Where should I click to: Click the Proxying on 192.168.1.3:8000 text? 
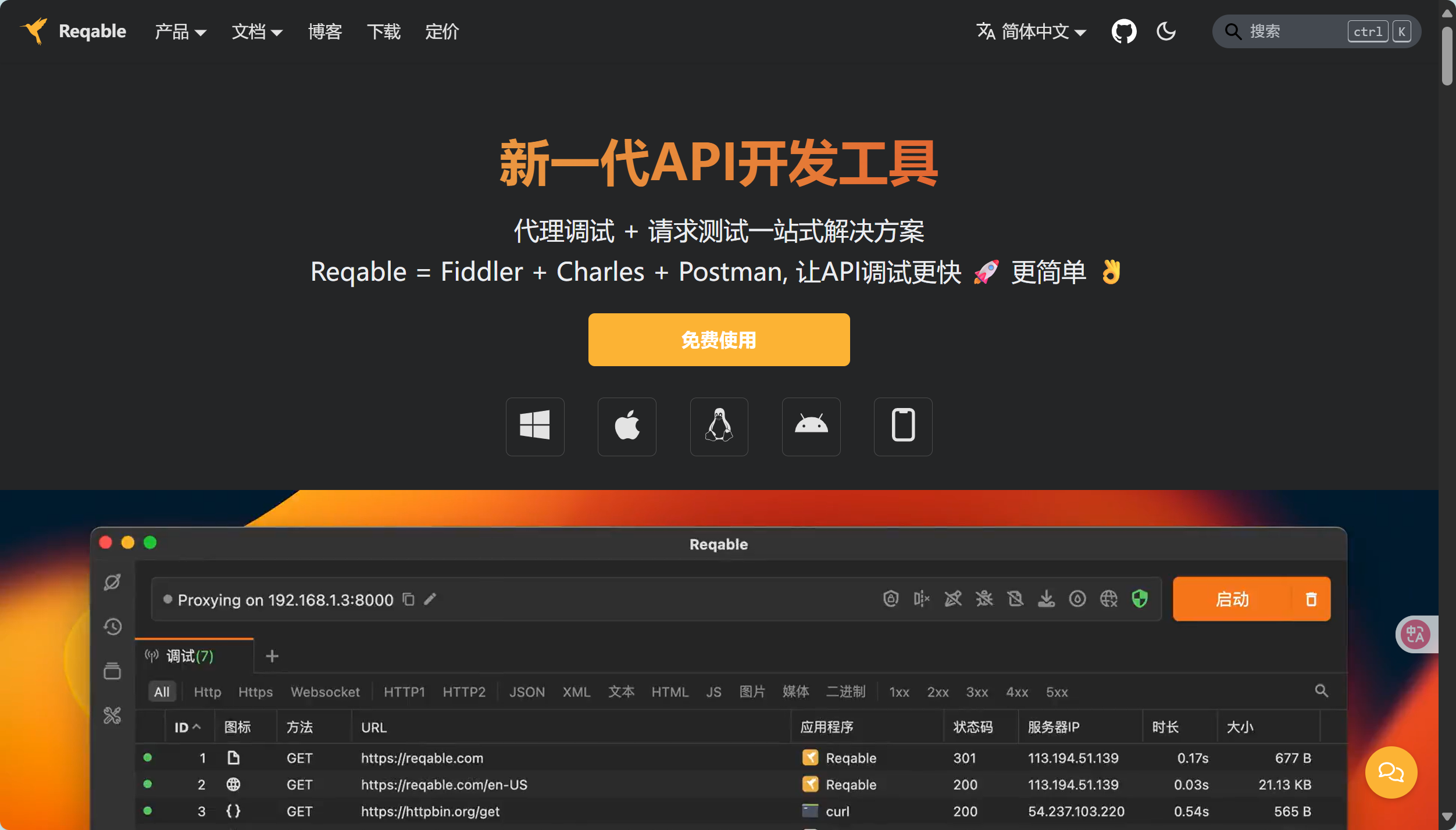[285, 599]
